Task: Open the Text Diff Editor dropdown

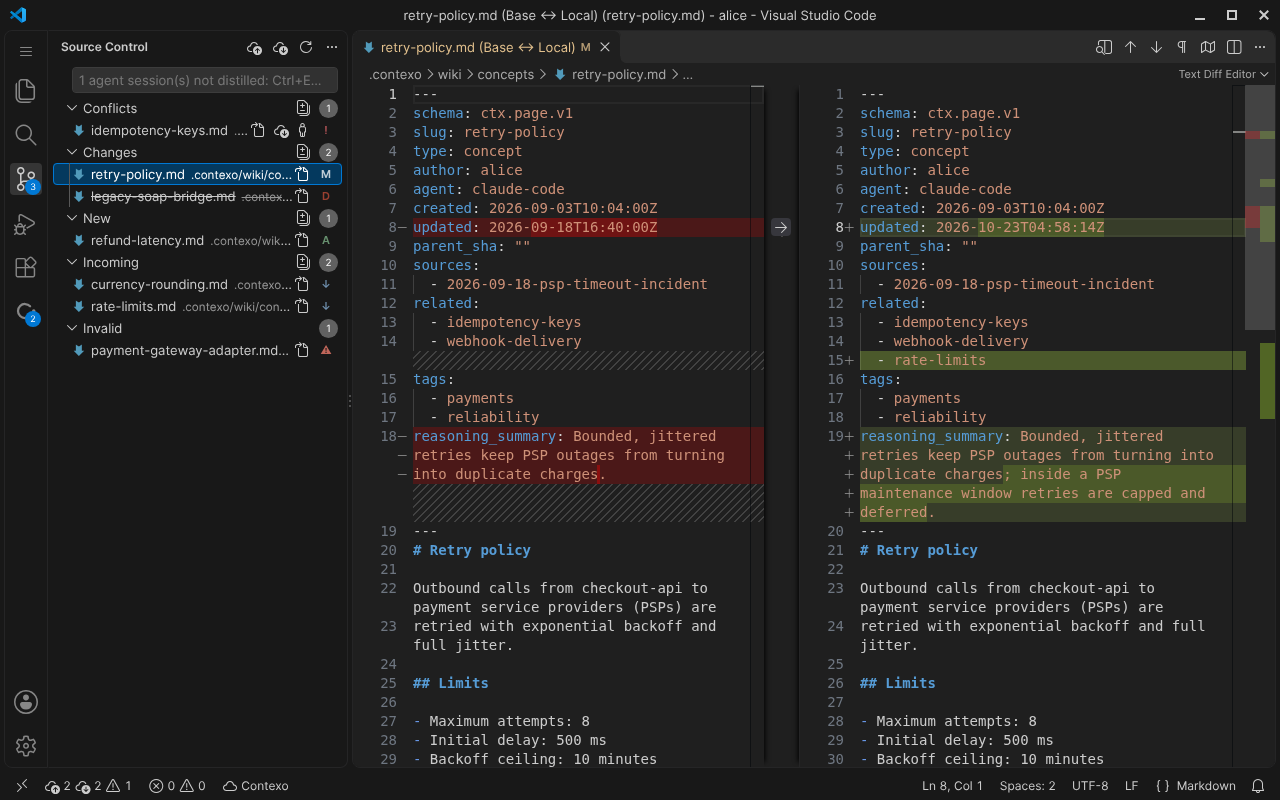Action: point(1223,74)
